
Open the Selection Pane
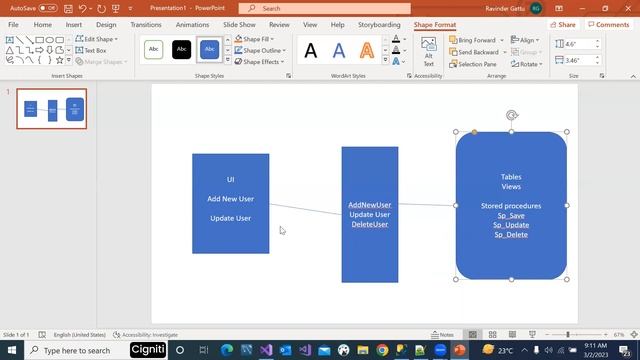click(473, 64)
